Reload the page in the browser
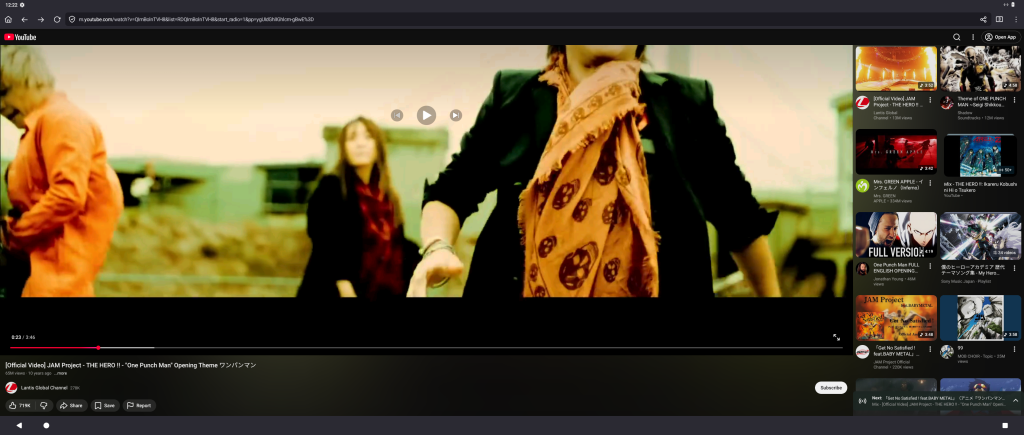 pos(57,19)
